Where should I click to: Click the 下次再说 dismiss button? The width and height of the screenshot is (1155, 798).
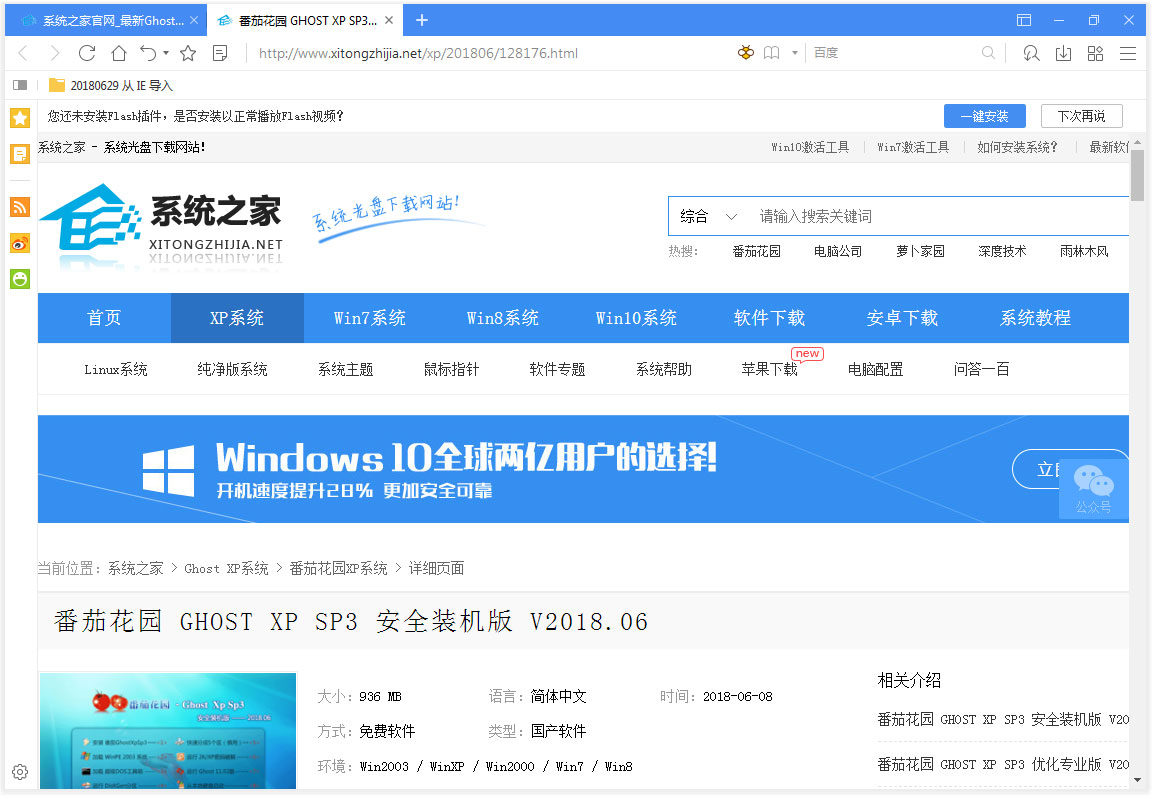pos(1081,116)
